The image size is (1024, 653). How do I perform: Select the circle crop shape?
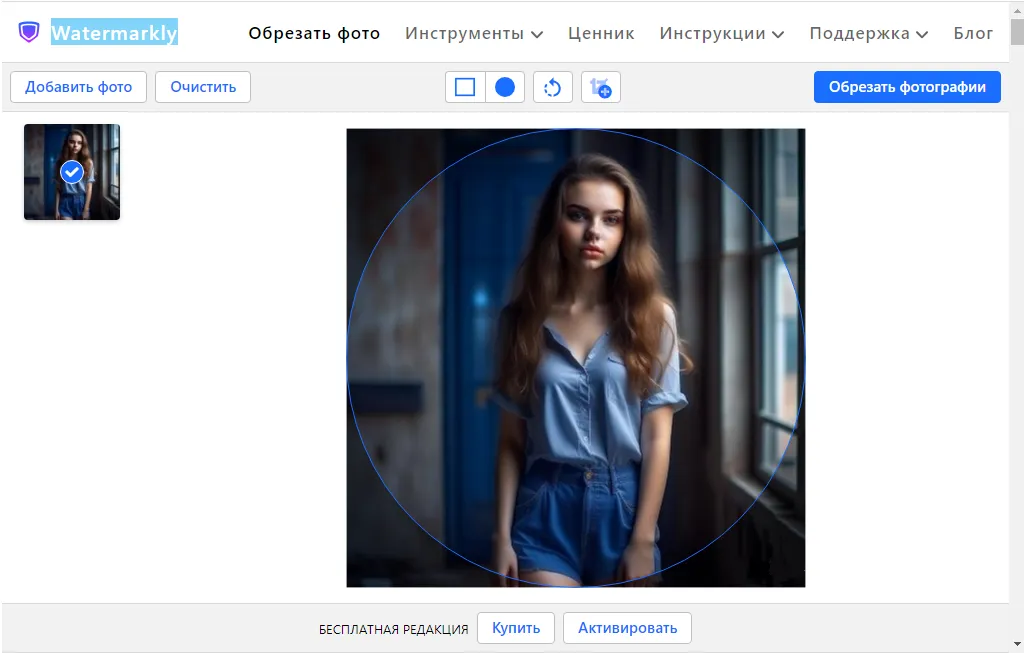pyautogui.click(x=504, y=87)
